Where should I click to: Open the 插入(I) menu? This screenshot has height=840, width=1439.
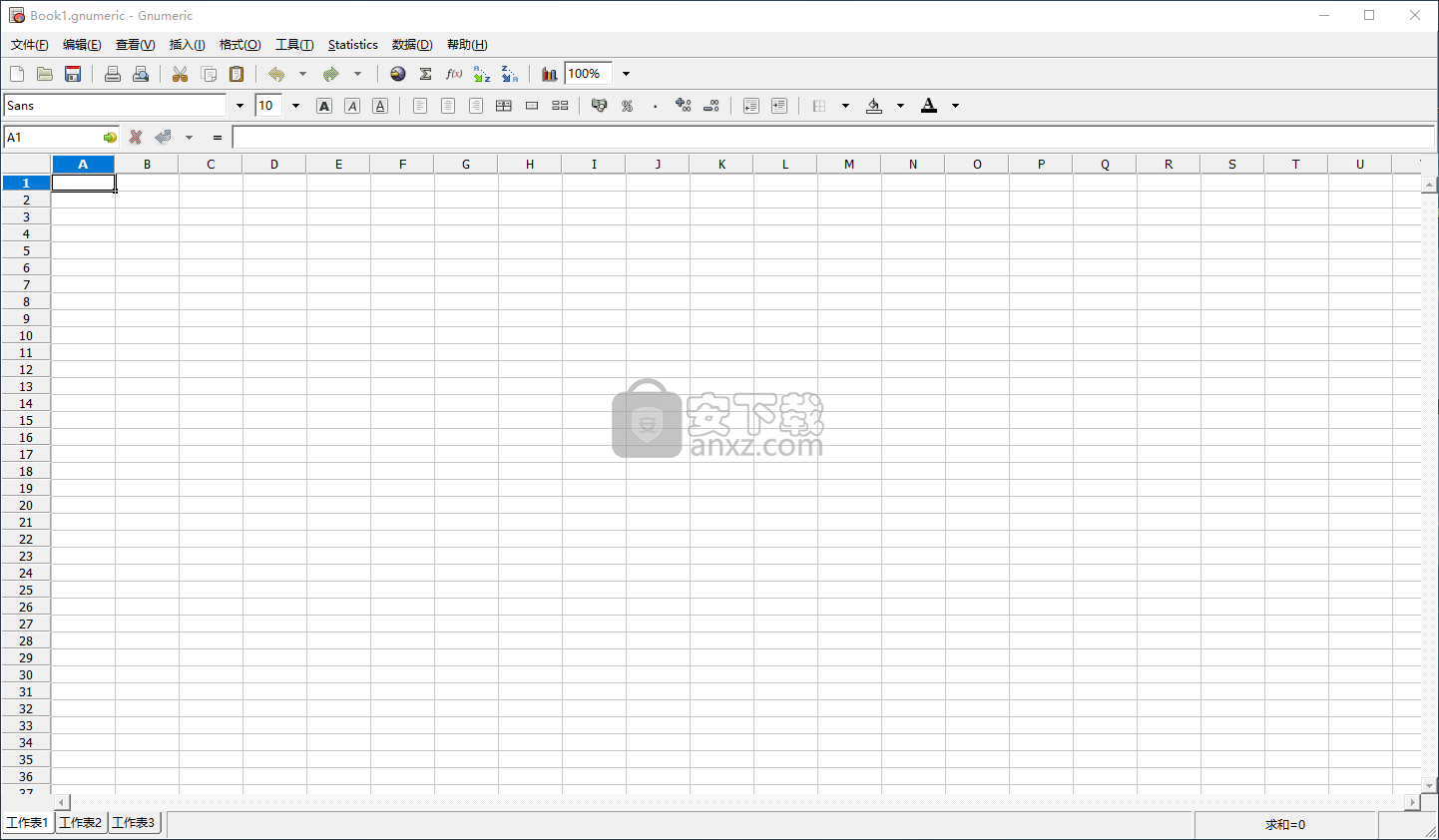(x=188, y=45)
